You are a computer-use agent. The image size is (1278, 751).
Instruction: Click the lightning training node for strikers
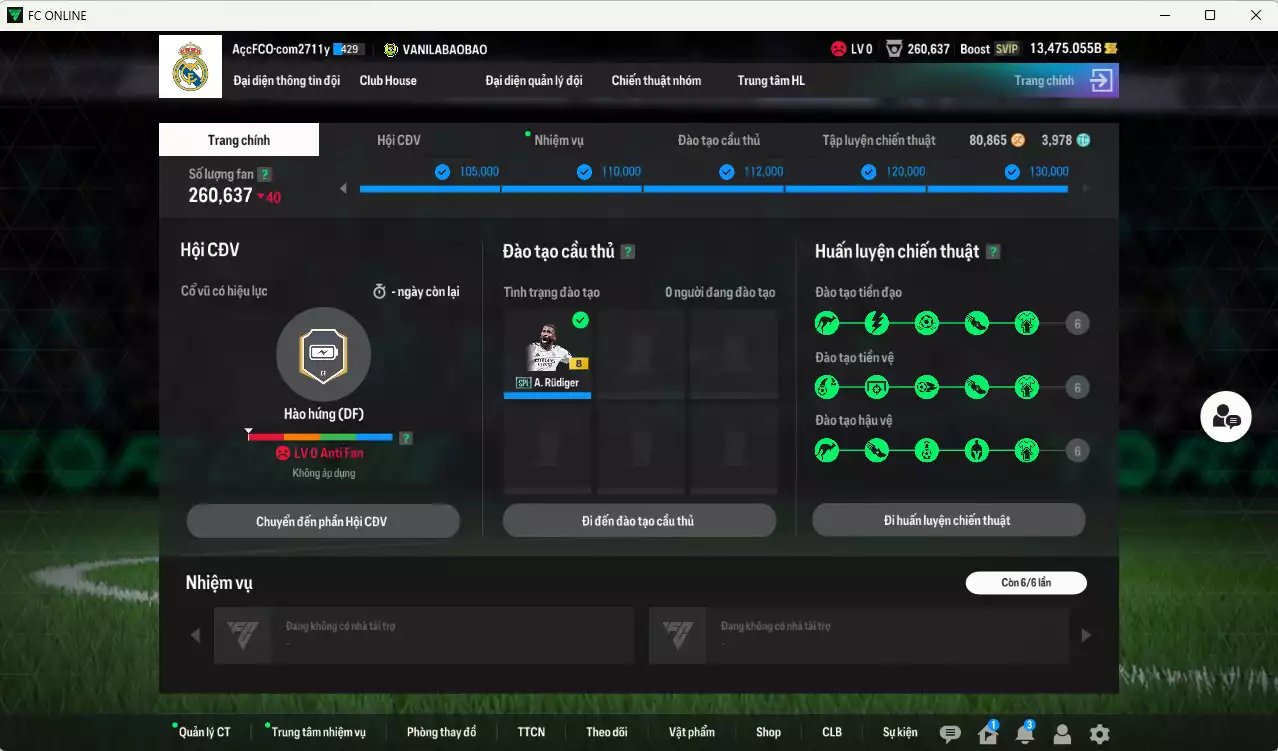[877, 322]
